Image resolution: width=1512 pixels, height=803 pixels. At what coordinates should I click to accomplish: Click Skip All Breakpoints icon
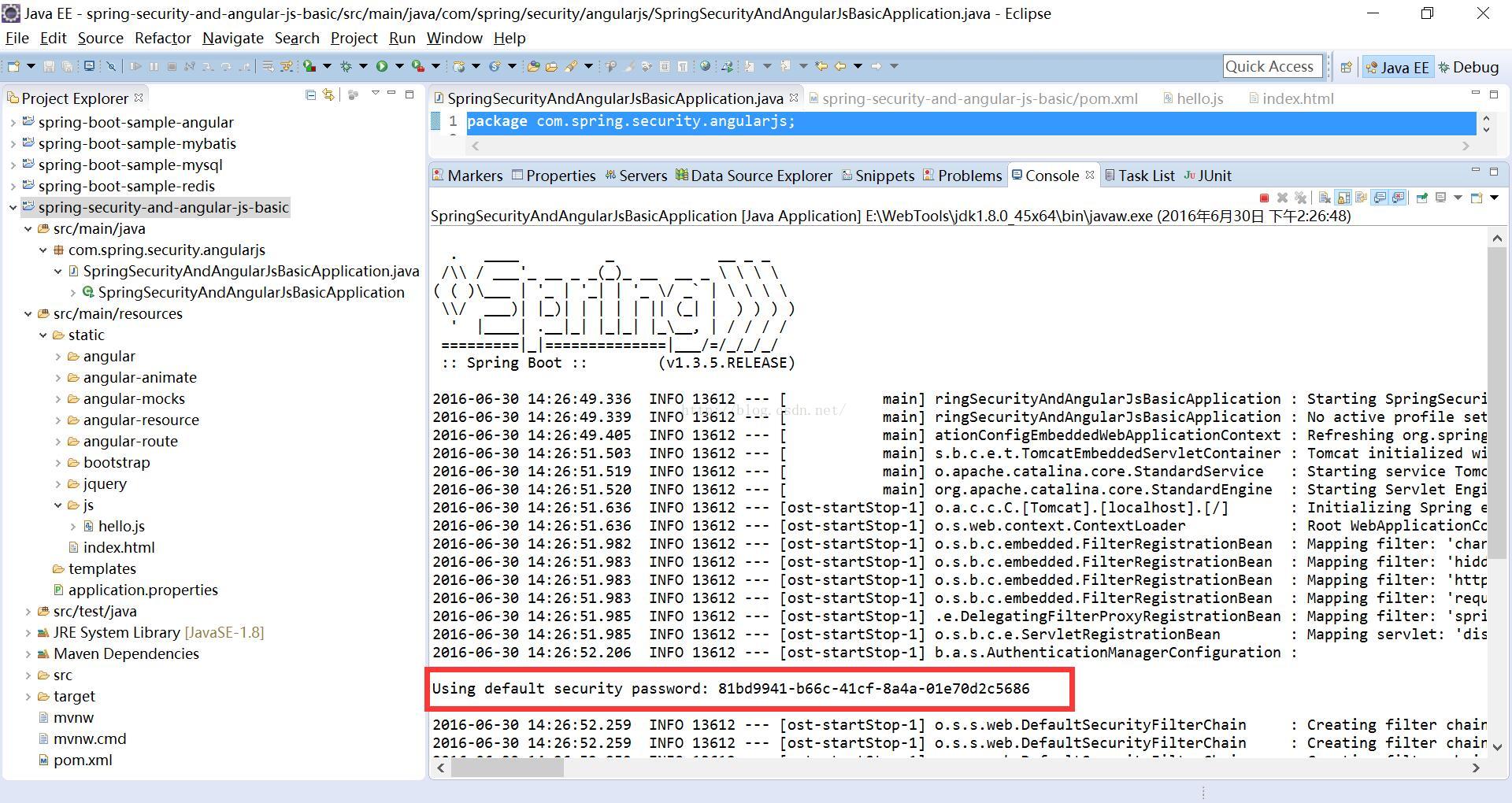coord(111,66)
